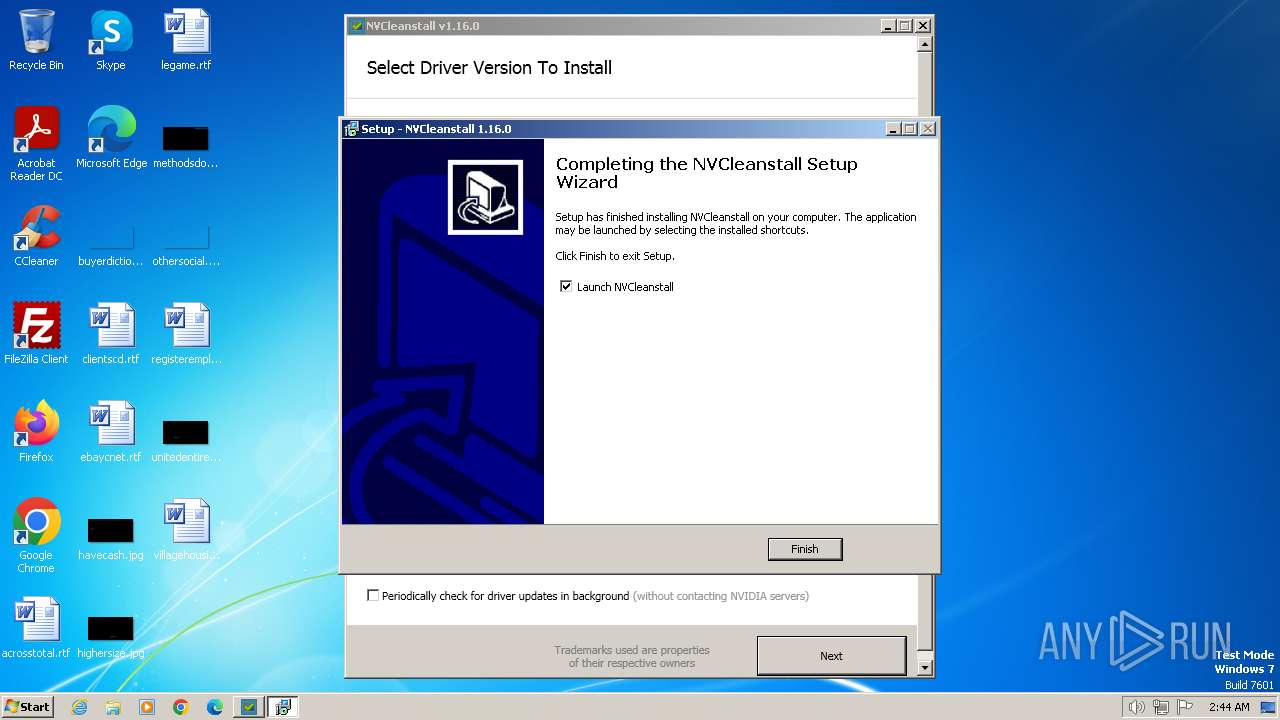Open the Start menu
Screen dimensions: 1280x720
click(x=27, y=707)
